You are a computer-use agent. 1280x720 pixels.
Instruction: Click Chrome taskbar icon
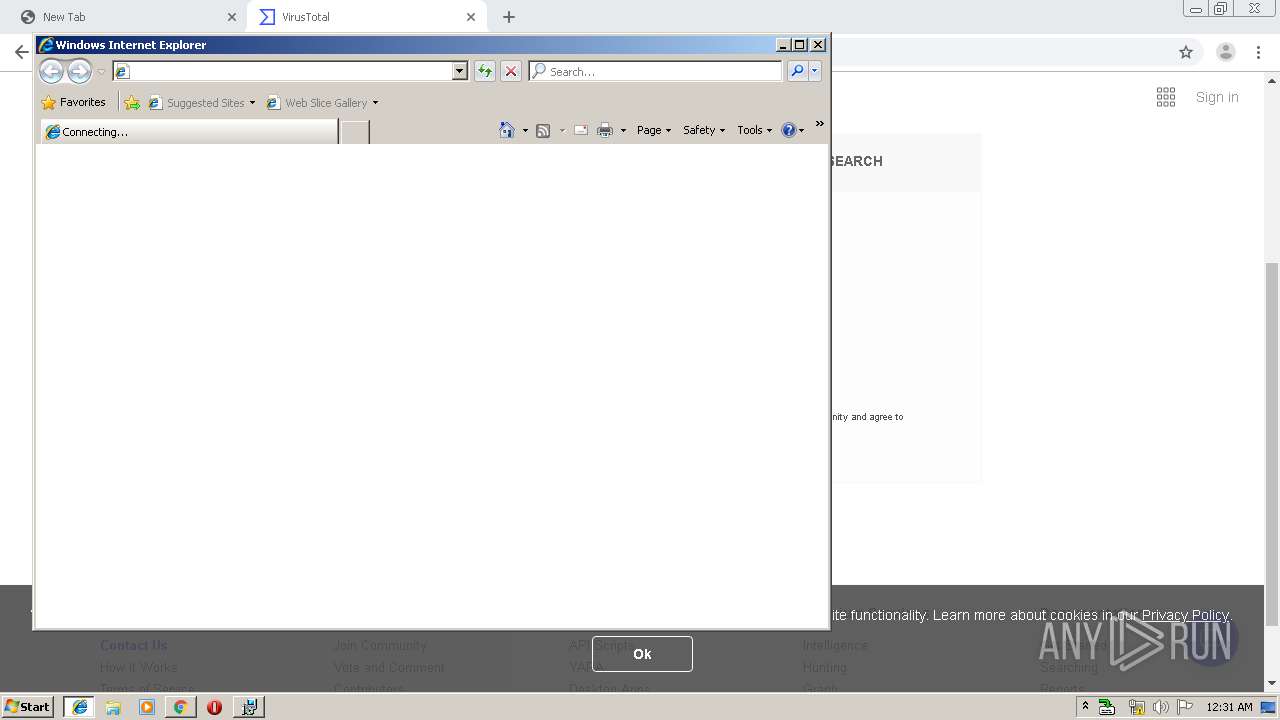[x=180, y=707]
